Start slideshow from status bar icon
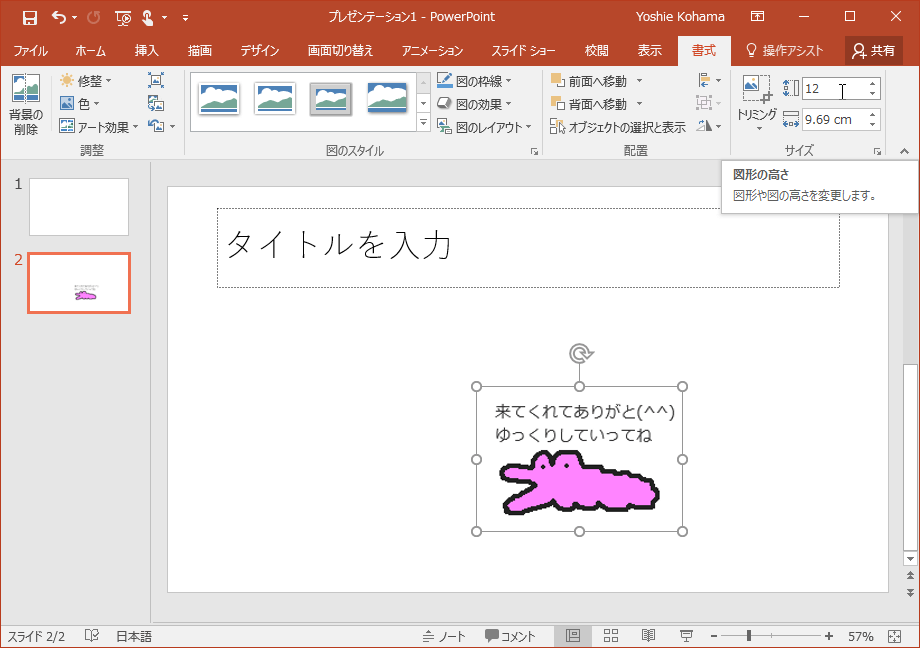The image size is (920, 648). [686, 636]
